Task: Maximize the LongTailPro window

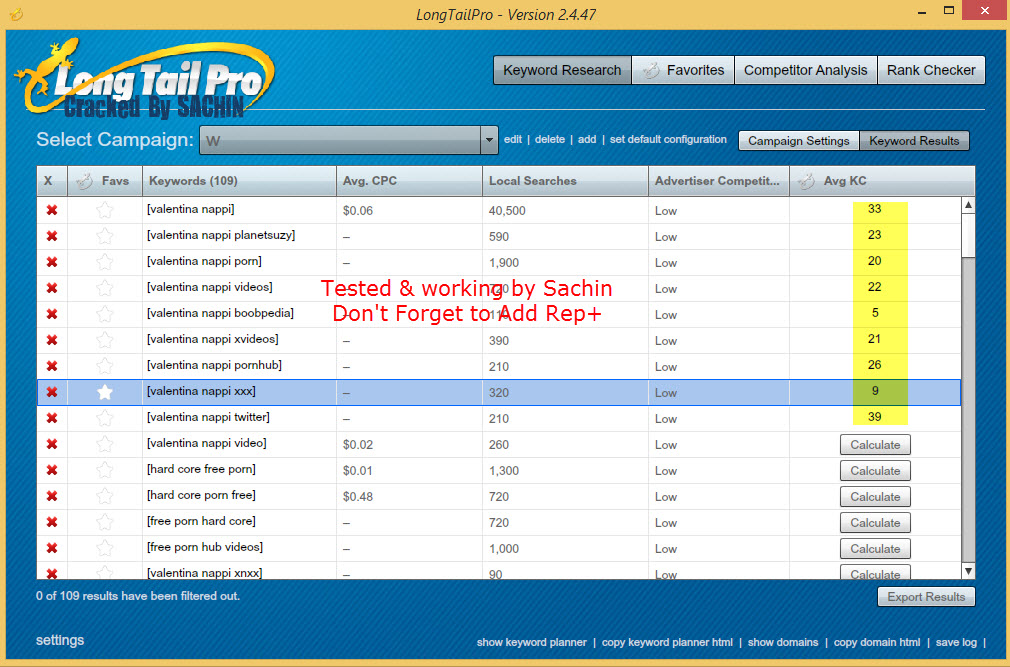Action: (949, 10)
